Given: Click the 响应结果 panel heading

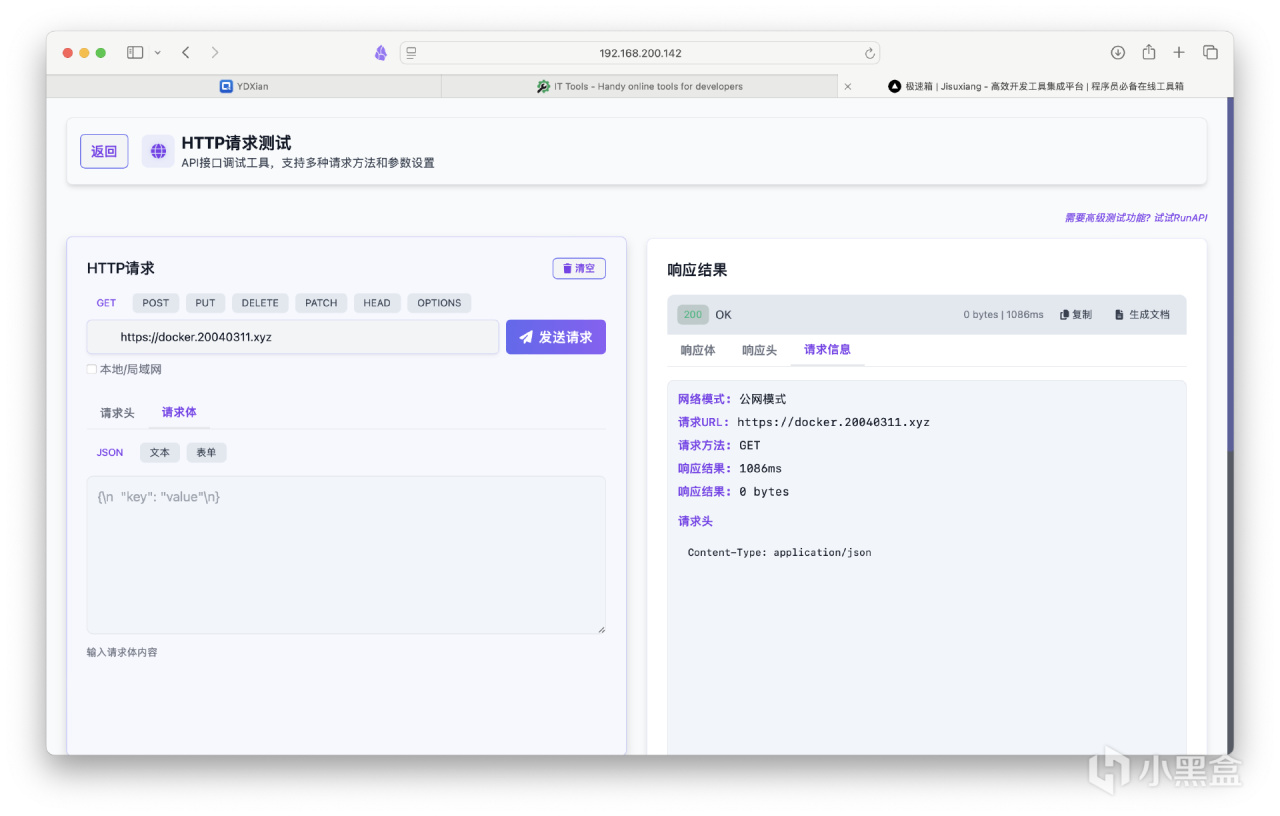Looking at the screenshot, I should pos(697,270).
